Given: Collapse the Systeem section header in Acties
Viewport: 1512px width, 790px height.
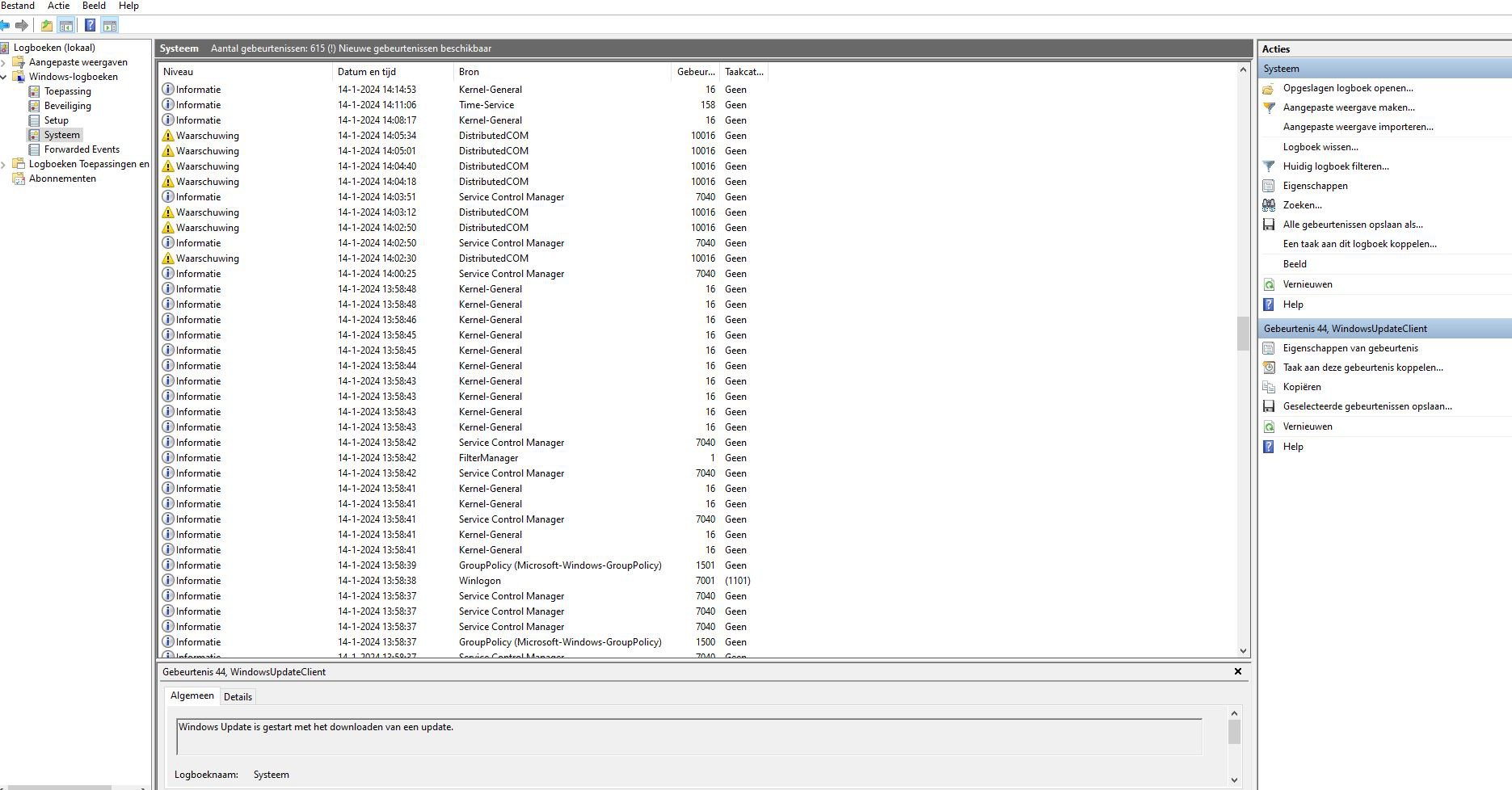Looking at the screenshot, I should click(1385, 69).
